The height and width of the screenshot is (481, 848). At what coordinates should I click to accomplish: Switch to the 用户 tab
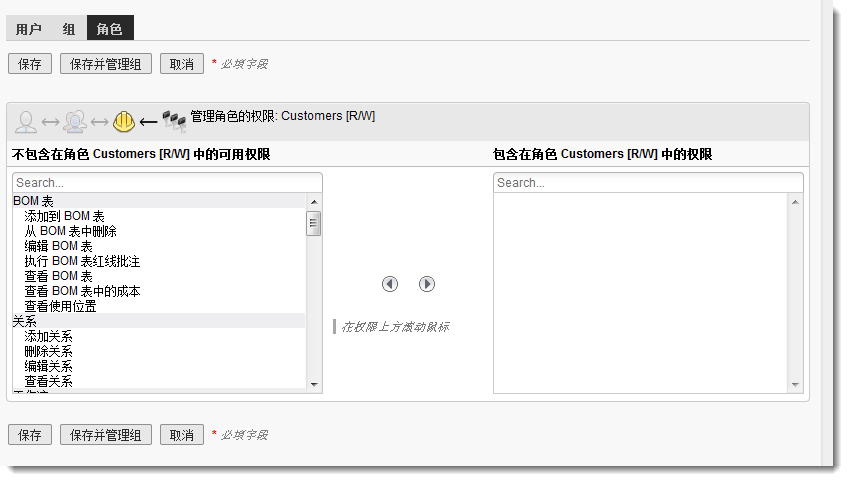(29, 29)
